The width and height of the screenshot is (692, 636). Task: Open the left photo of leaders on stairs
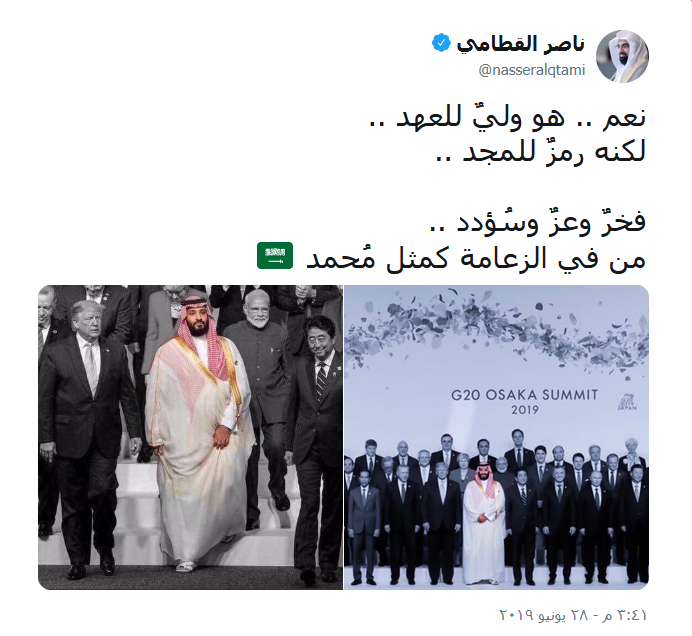pos(190,437)
